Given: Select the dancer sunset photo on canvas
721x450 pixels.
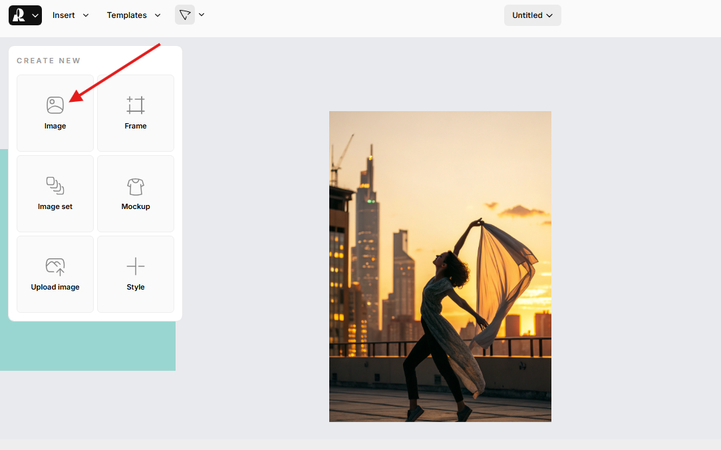Looking at the screenshot, I should 440,266.
